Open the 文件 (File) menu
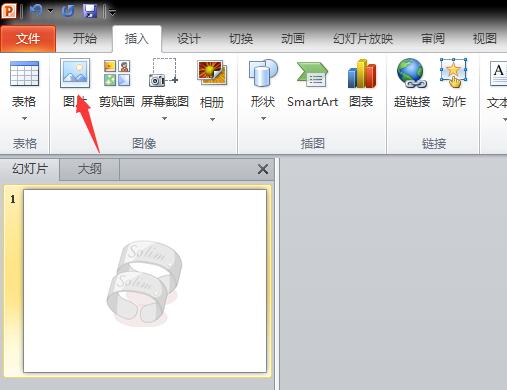The image size is (507, 390). (28, 39)
